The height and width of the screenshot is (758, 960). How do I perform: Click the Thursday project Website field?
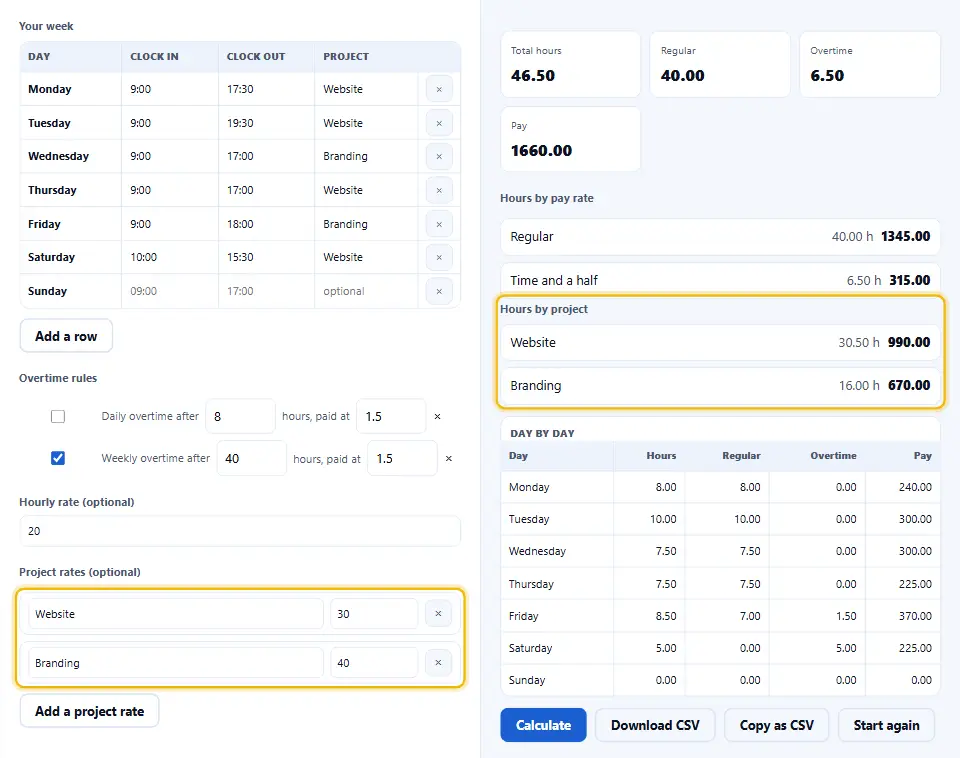(366, 190)
